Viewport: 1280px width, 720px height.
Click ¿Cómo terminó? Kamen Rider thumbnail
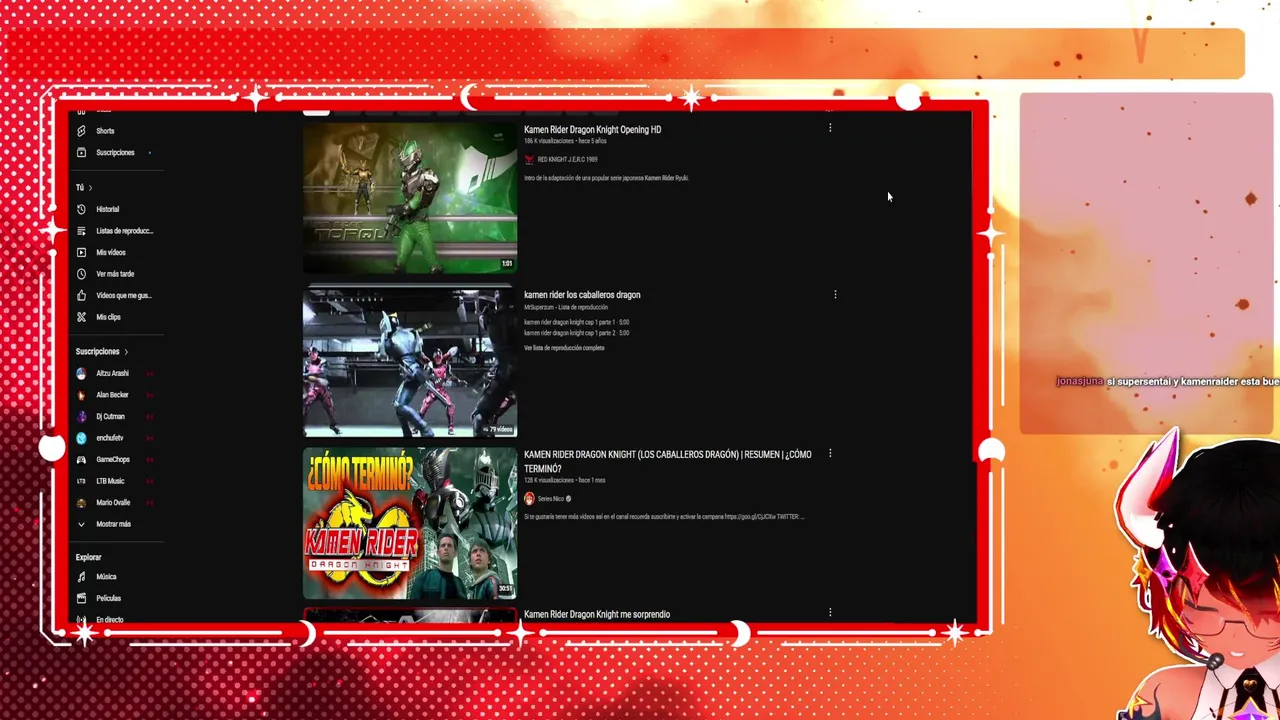410,524
